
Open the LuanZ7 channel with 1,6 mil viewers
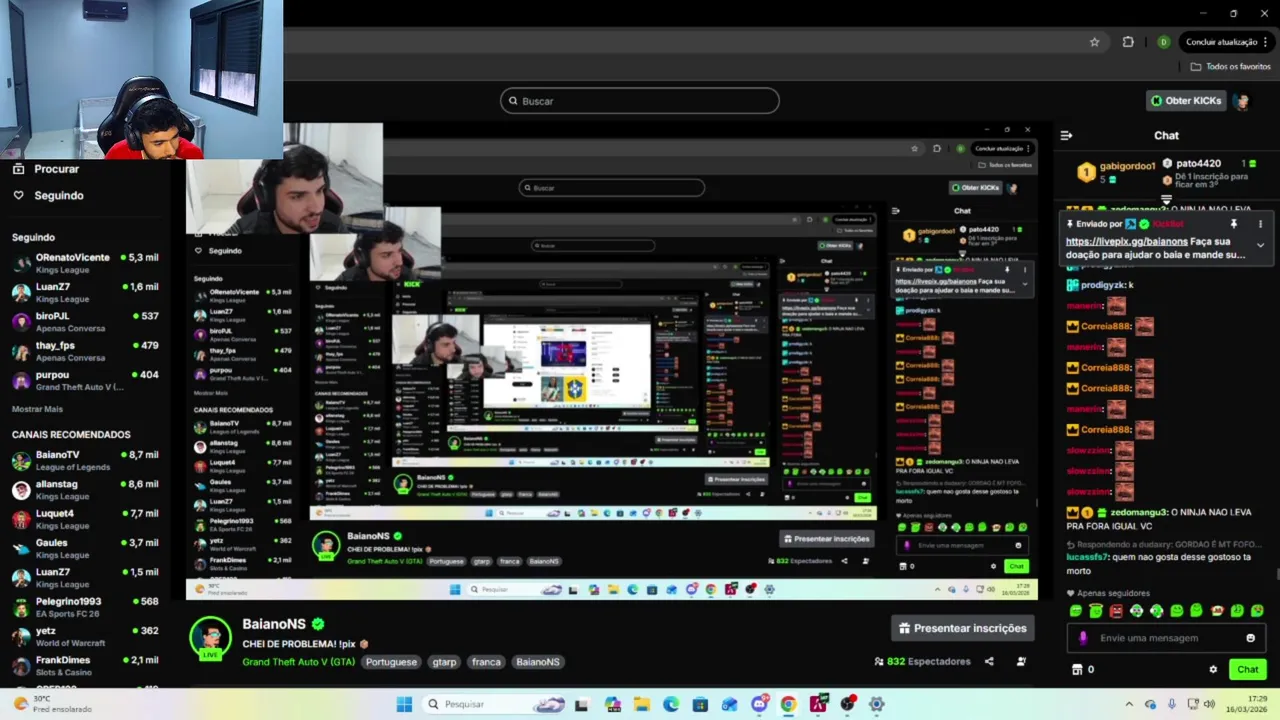(85, 292)
